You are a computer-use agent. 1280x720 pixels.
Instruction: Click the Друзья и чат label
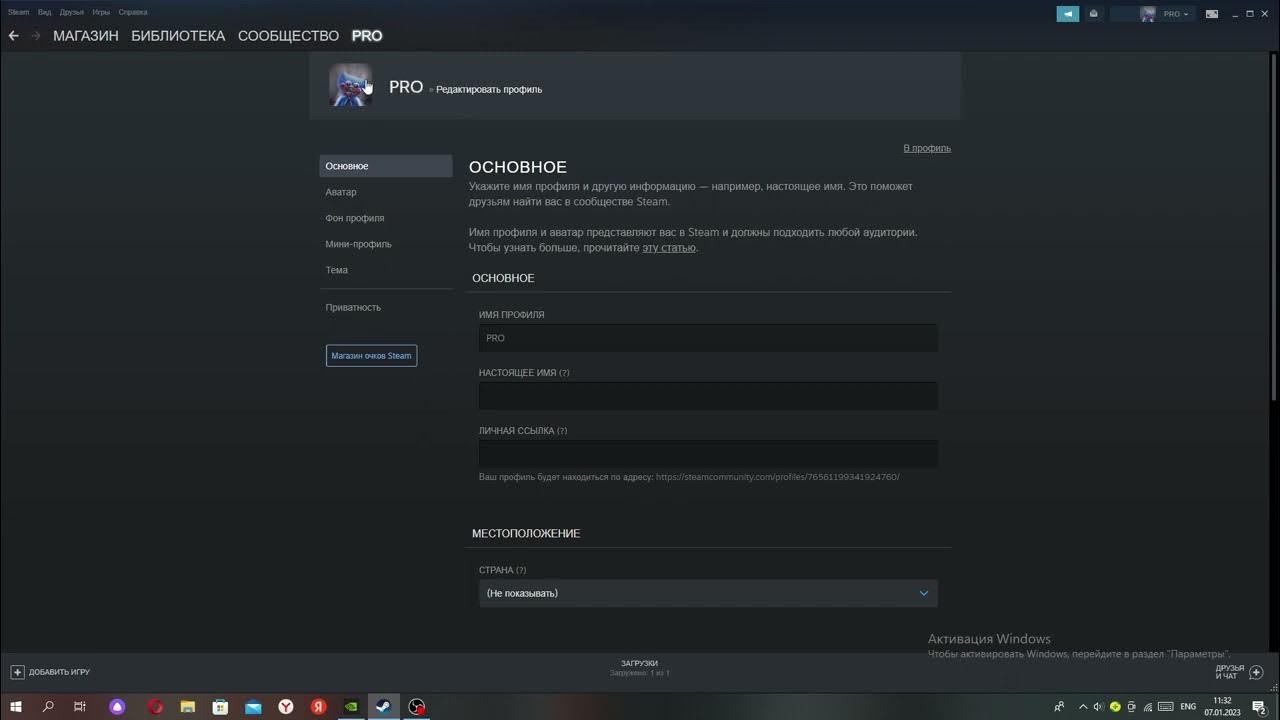click(x=1229, y=672)
